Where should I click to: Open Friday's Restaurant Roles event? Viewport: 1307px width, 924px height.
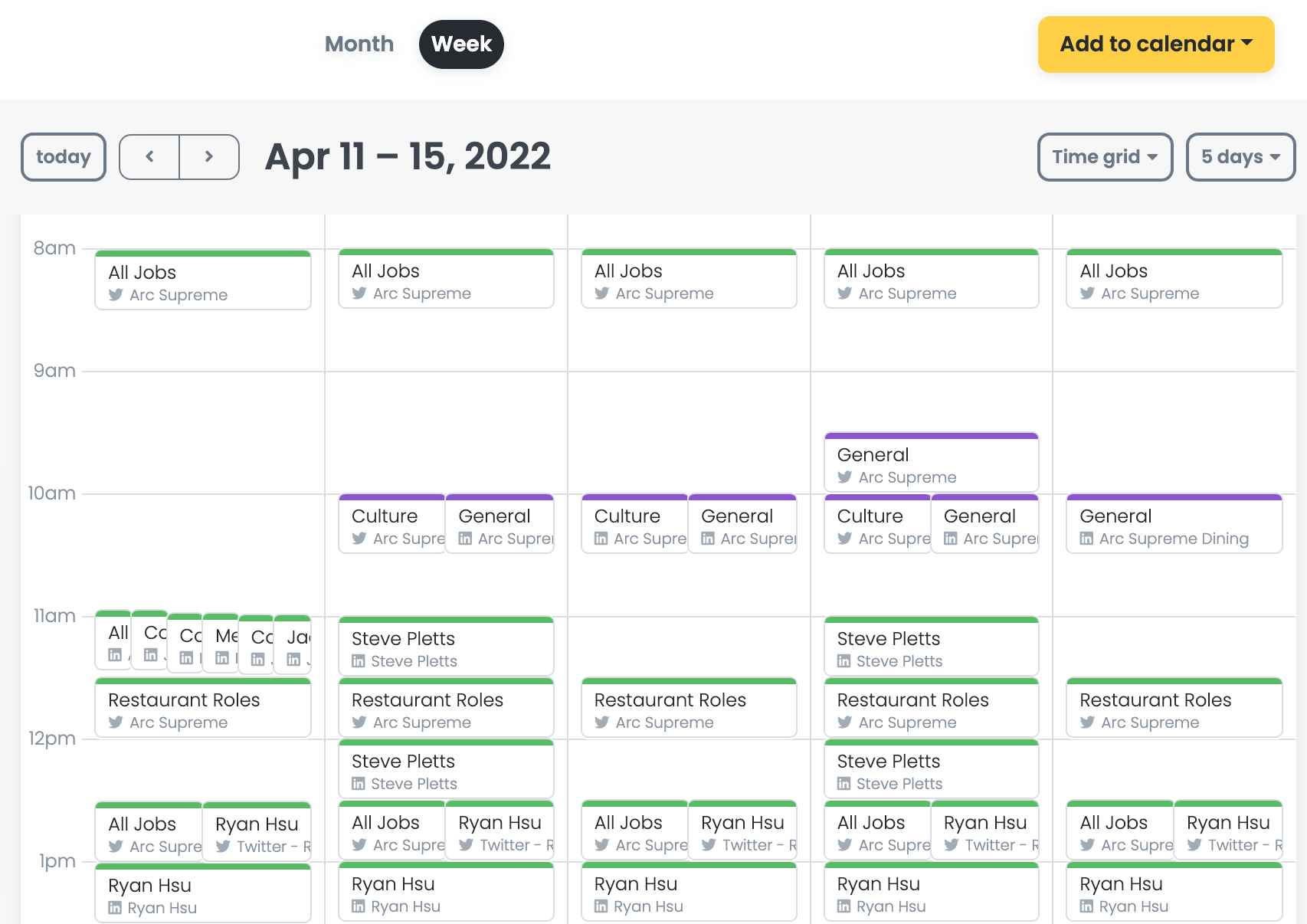(x=1174, y=709)
